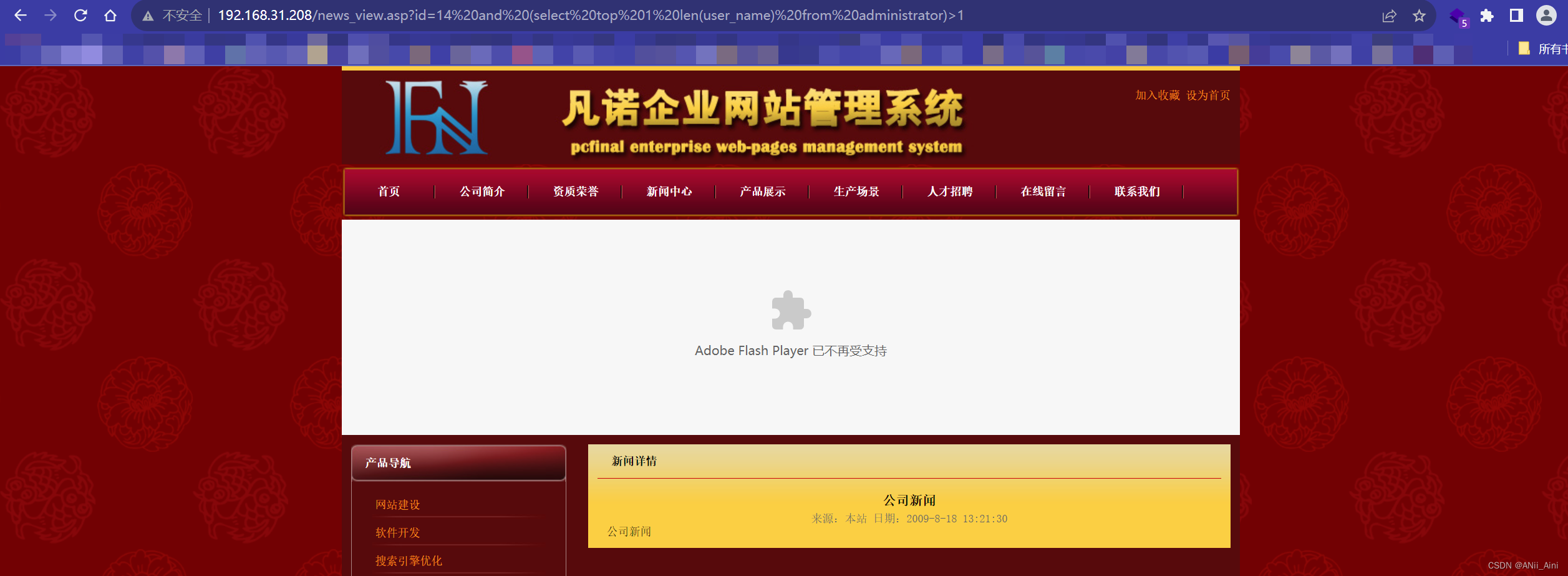Open the 在线留言 navigation item
Viewport: 1568px width, 576px height.
click(1043, 192)
